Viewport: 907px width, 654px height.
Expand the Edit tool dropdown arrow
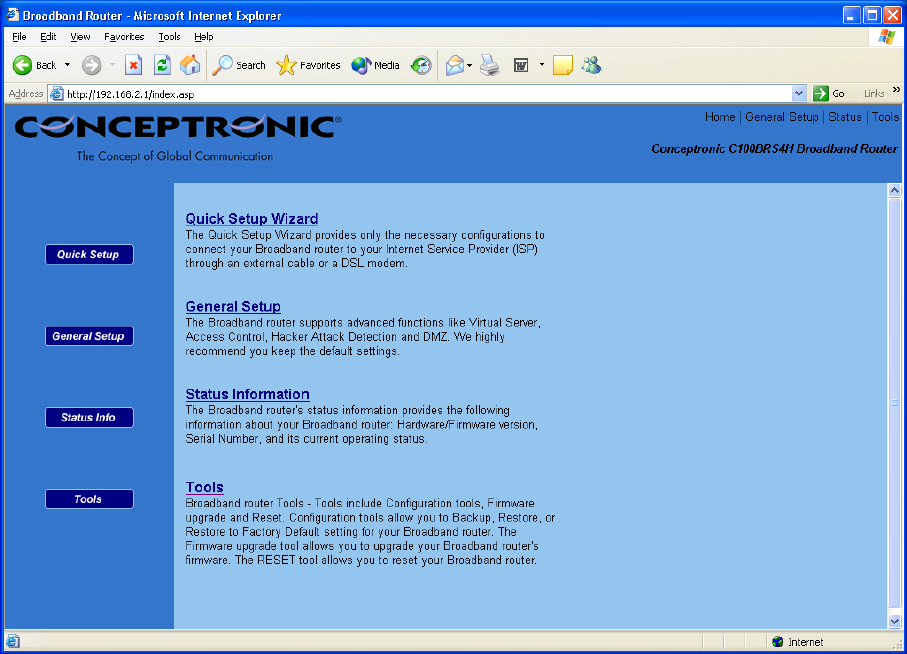click(541, 65)
